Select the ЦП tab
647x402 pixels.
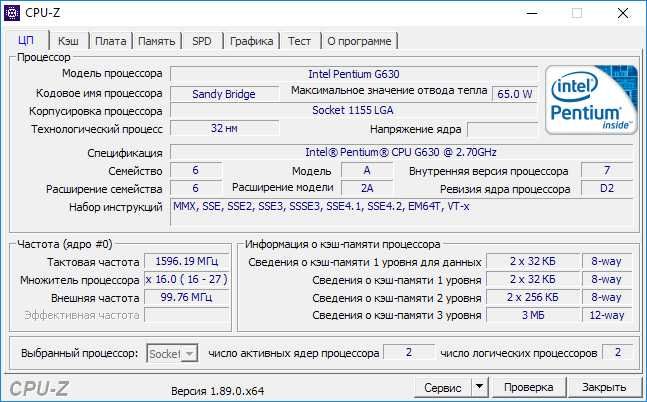(26, 40)
